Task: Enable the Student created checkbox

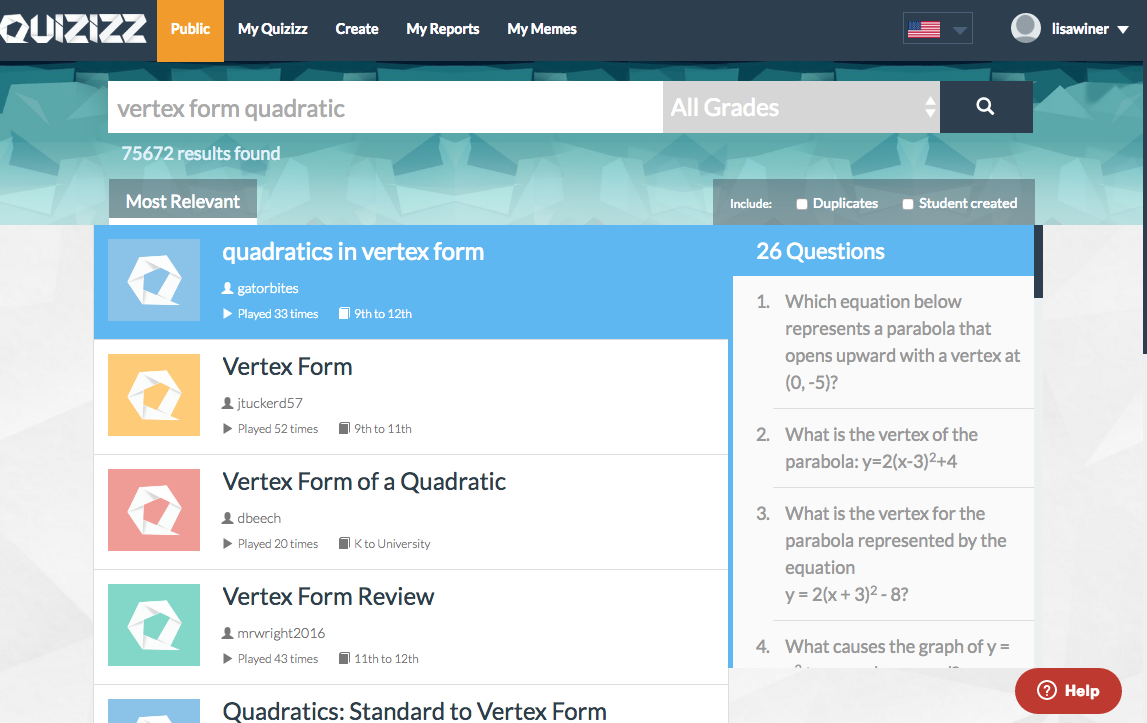Action: click(908, 203)
